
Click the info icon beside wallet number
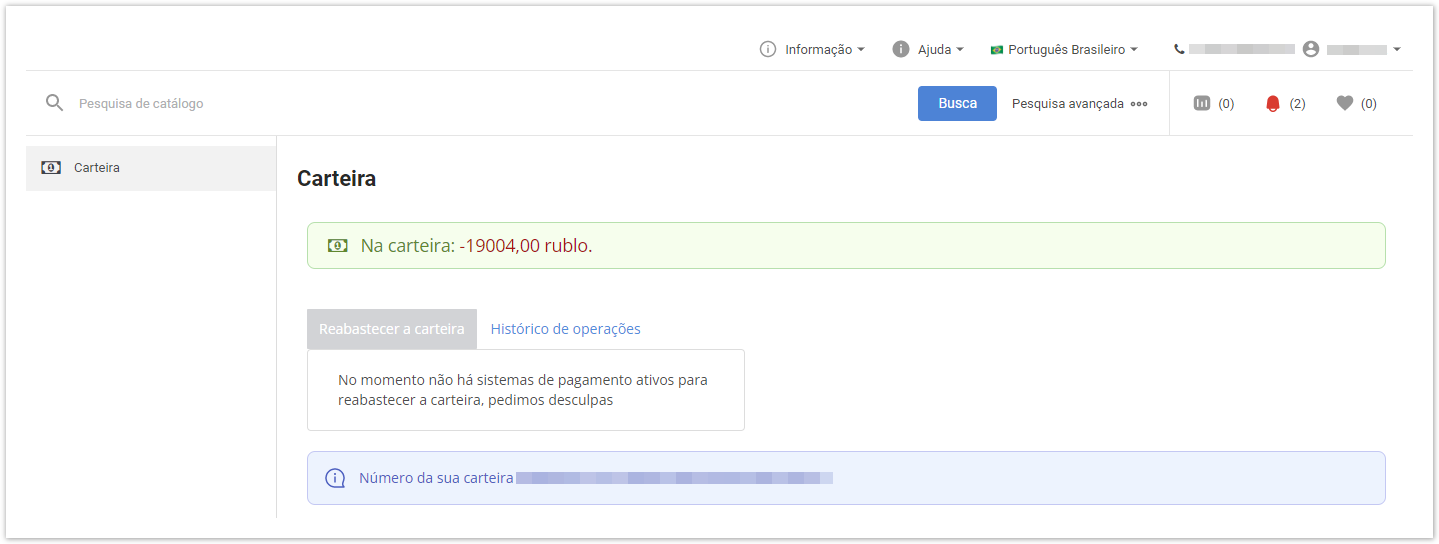(x=335, y=478)
